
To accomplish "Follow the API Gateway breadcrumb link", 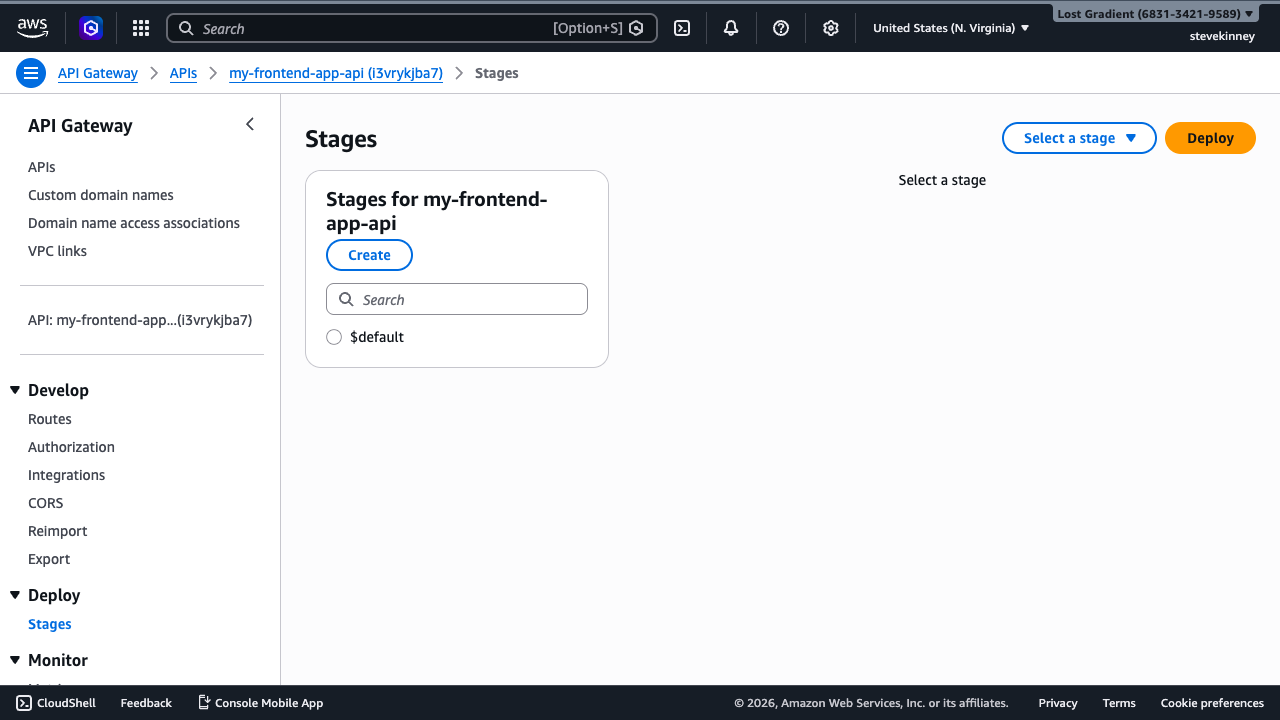I will pos(98,73).
